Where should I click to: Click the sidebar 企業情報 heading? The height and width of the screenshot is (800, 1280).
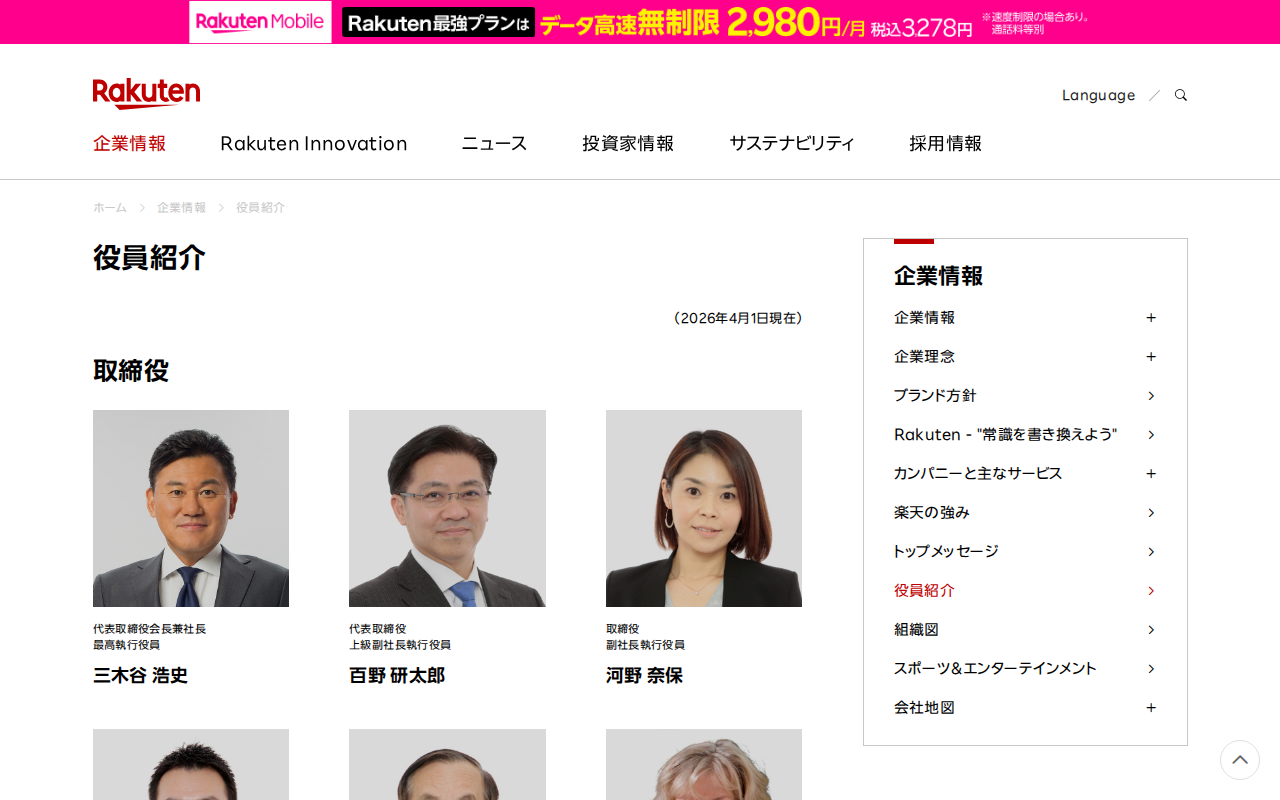click(x=938, y=276)
